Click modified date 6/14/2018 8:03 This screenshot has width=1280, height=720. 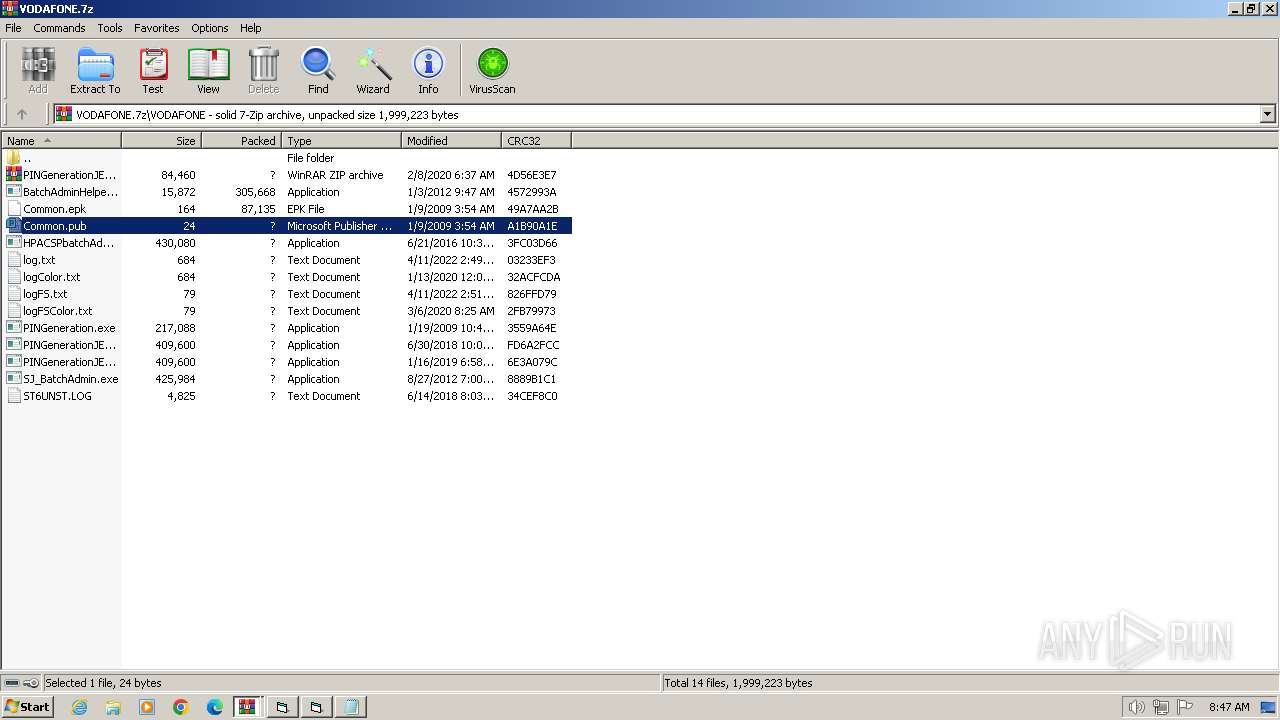(450, 396)
